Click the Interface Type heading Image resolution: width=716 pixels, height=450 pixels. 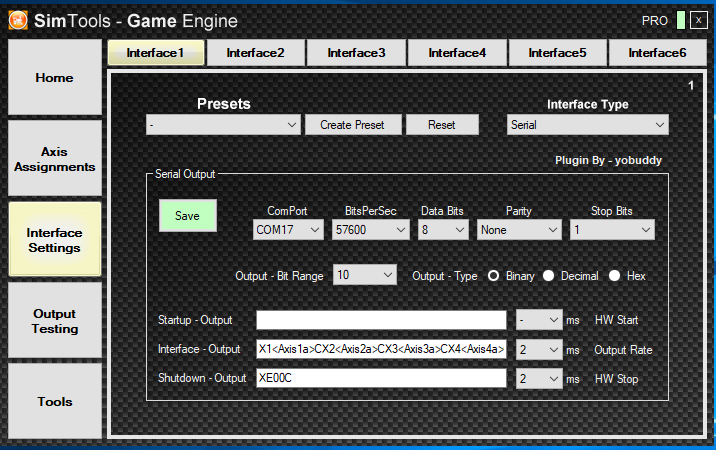[x=588, y=105]
